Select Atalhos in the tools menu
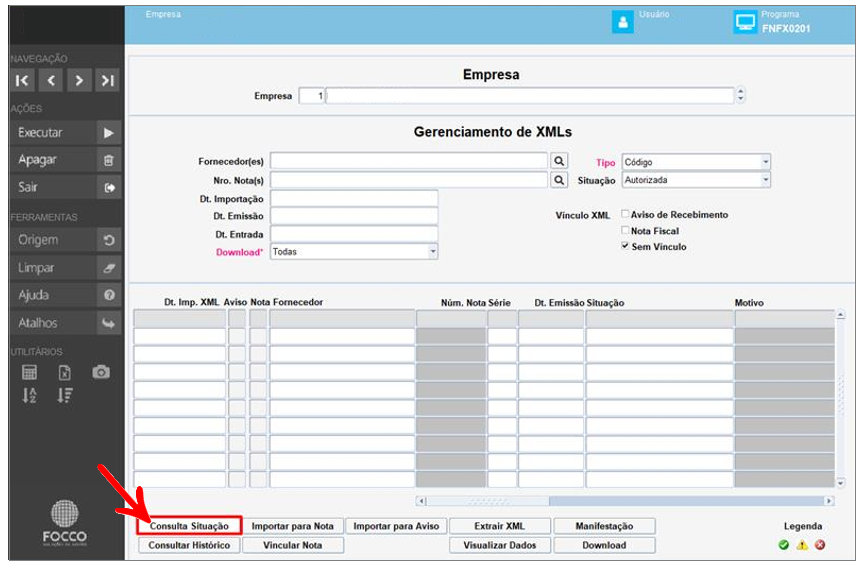The width and height of the screenshot is (861, 571). tap(53, 323)
